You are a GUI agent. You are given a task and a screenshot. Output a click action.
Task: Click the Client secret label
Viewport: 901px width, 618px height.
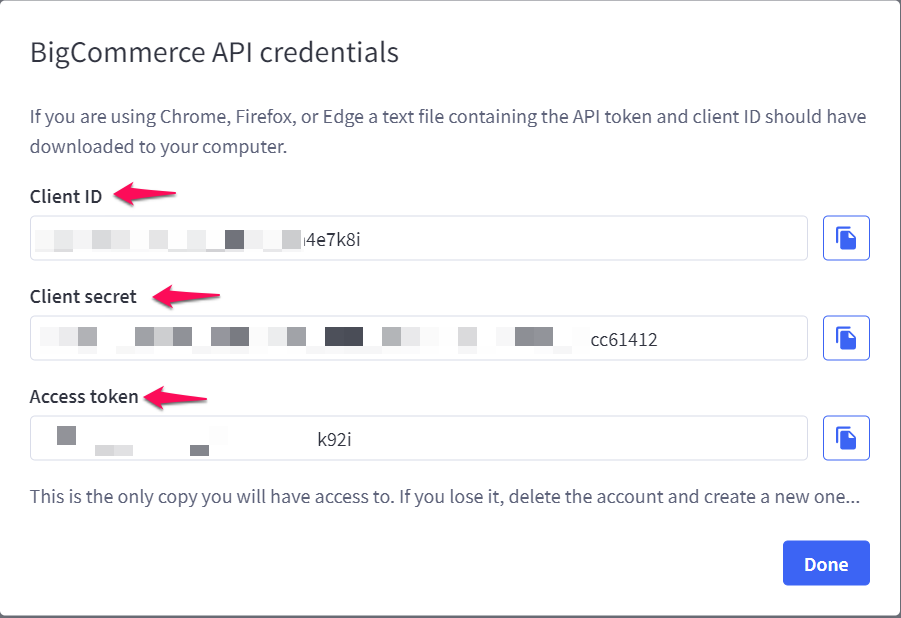click(x=83, y=296)
